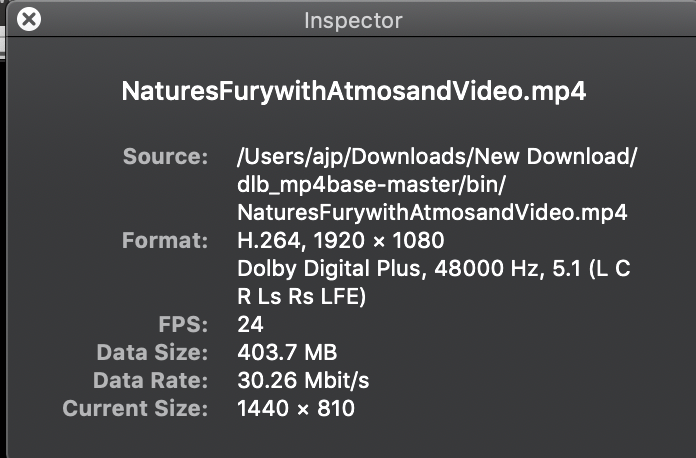
Task: Click the Format label
Action: 165,241
